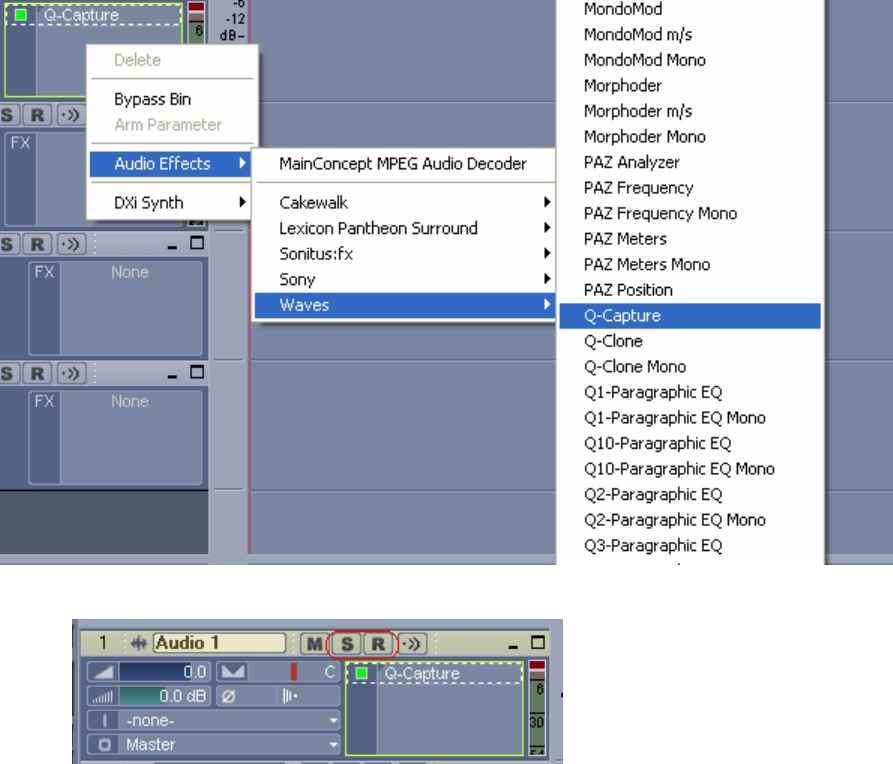The height and width of the screenshot is (764, 893).
Task: Open the Audio Effects submenu
Action: pos(171,164)
